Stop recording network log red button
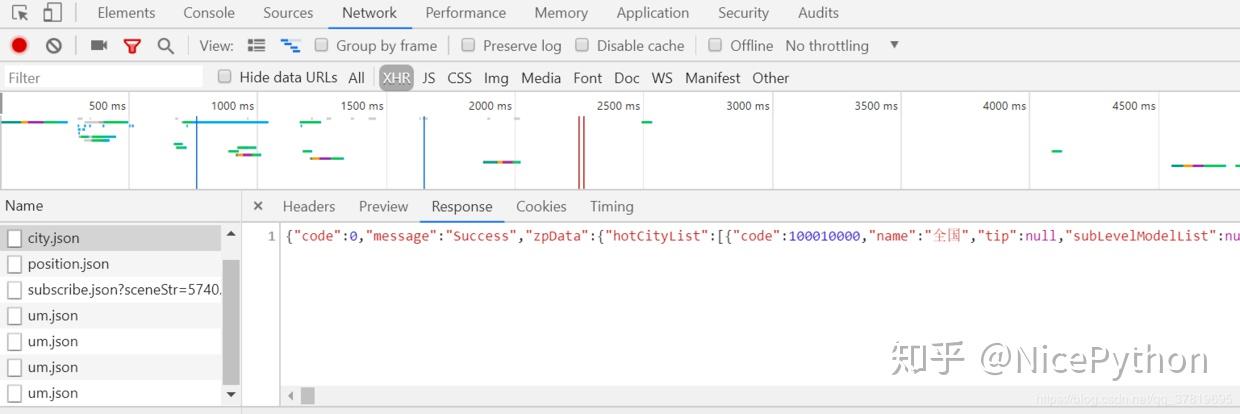The width and height of the screenshot is (1240, 414). point(20,45)
